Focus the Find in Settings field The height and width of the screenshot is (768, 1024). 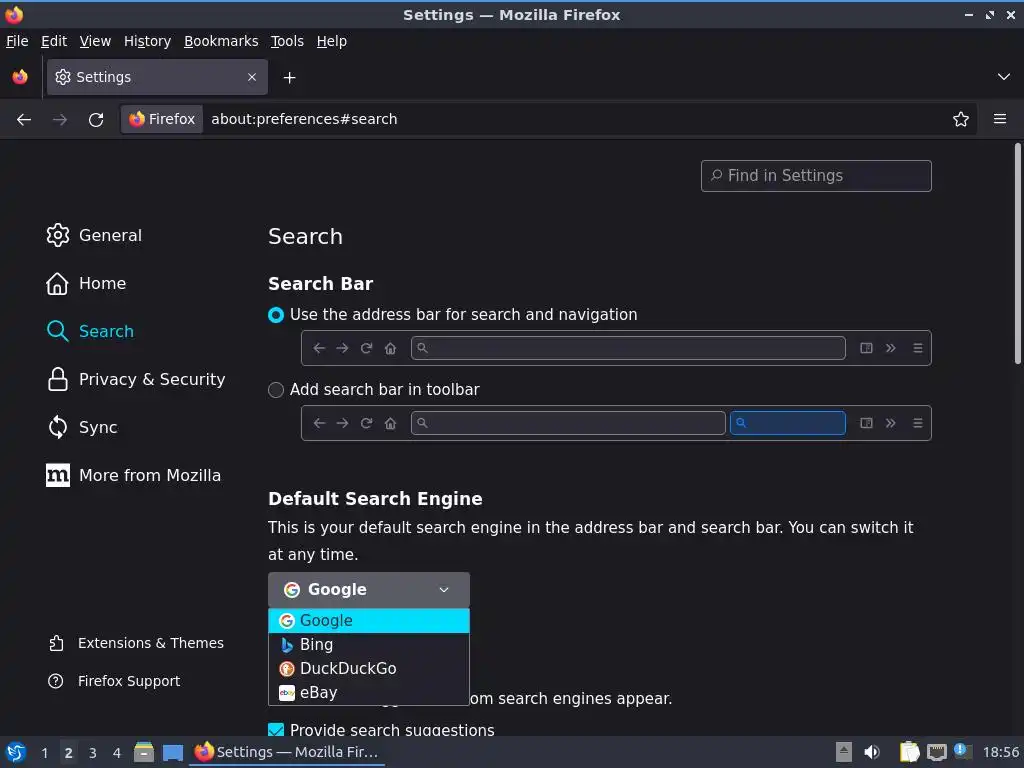[x=816, y=176]
